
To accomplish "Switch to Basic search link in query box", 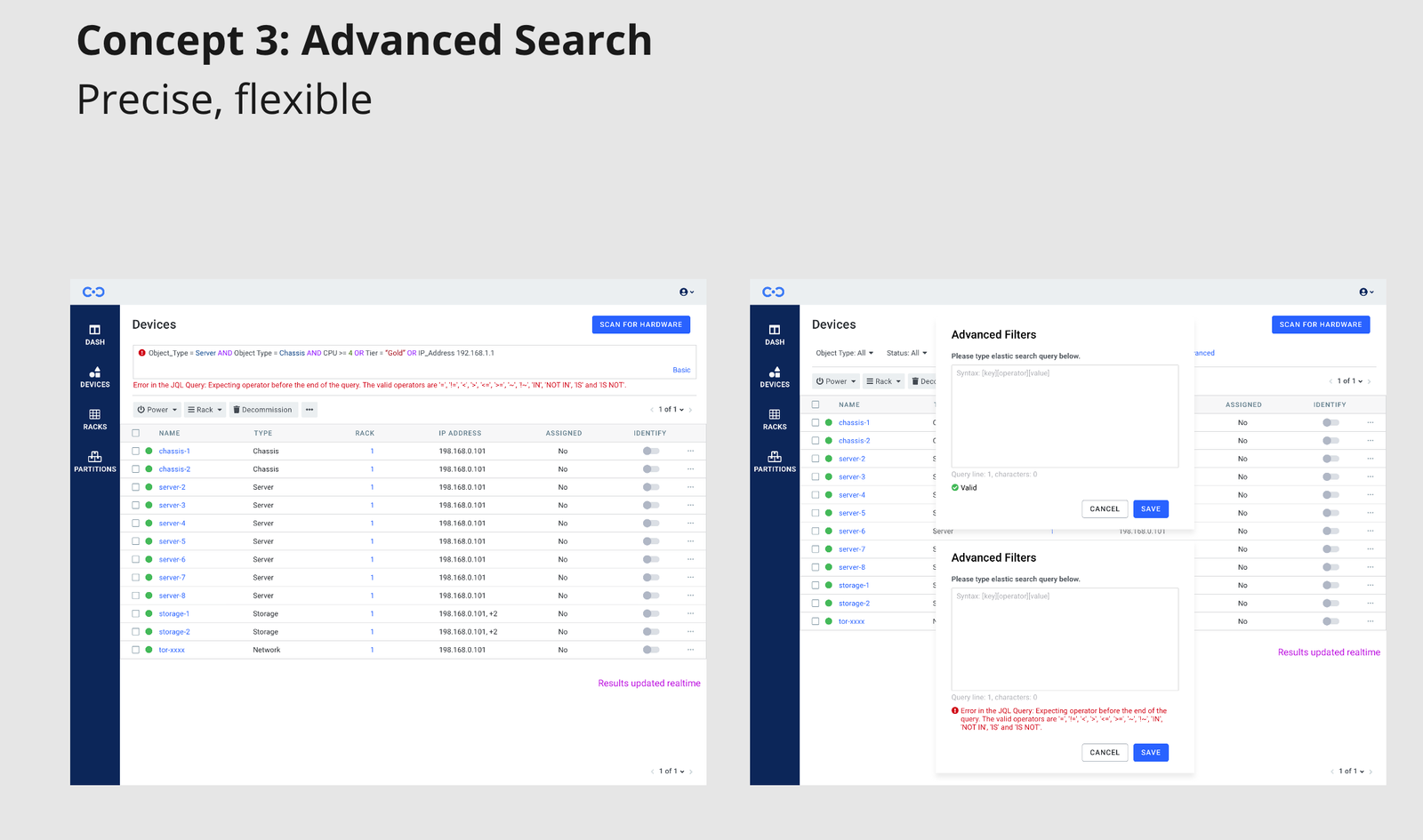I will (x=680, y=370).
